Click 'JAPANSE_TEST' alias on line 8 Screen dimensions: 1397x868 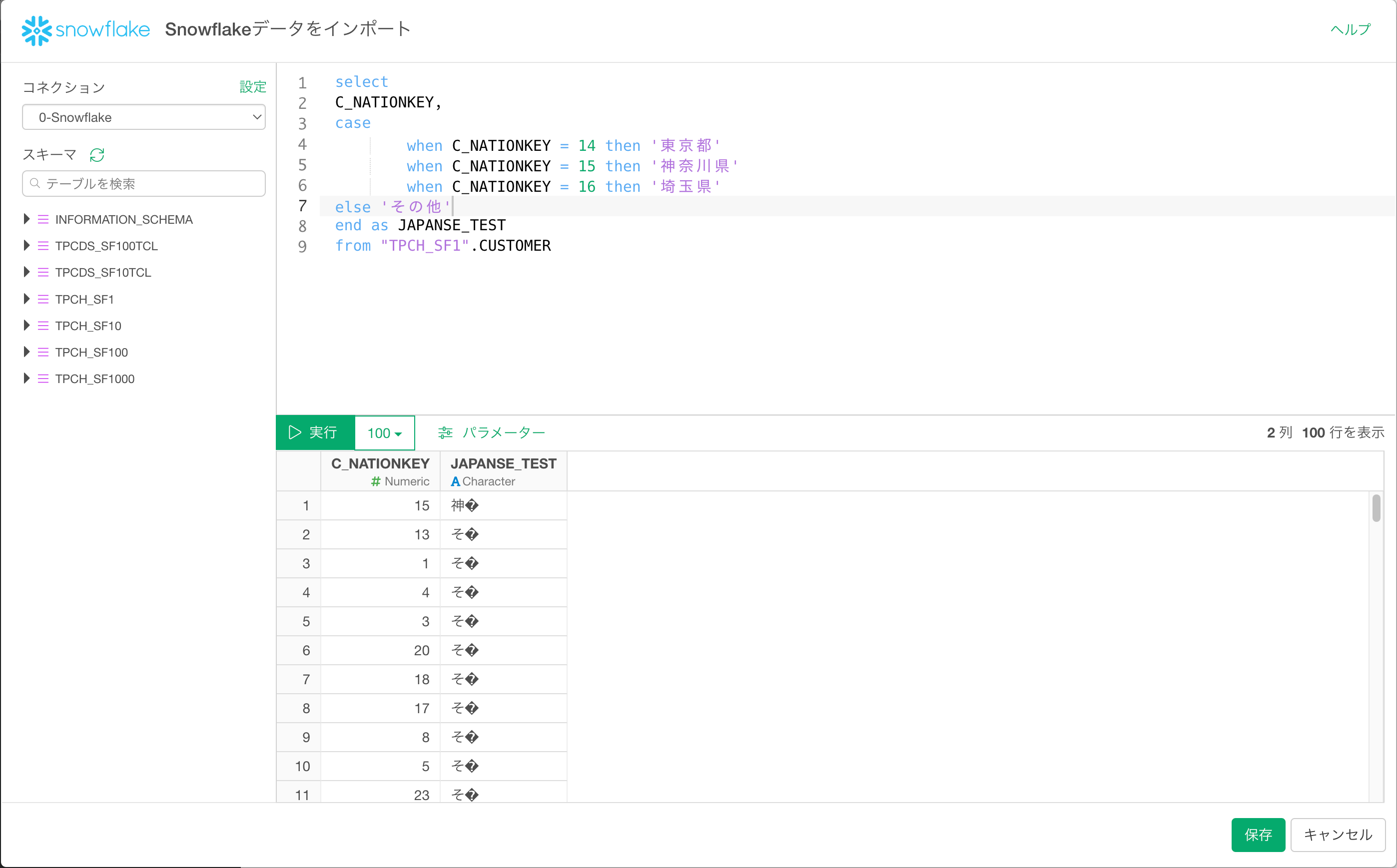click(452, 225)
